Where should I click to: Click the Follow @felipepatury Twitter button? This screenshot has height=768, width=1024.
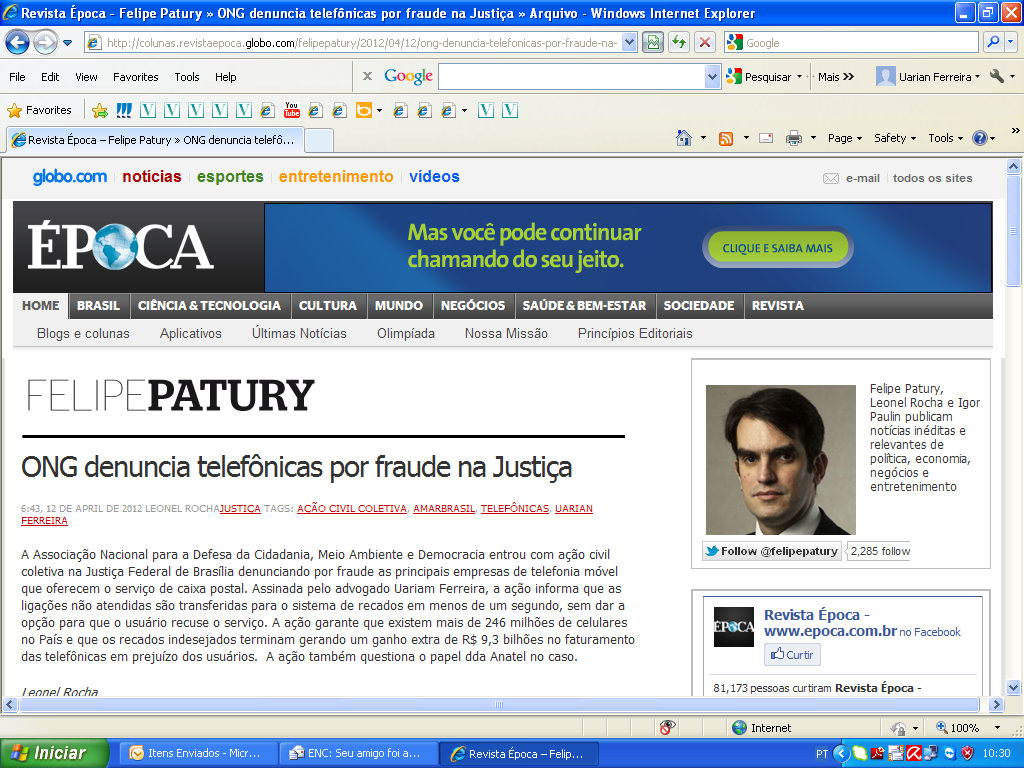tap(772, 551)
